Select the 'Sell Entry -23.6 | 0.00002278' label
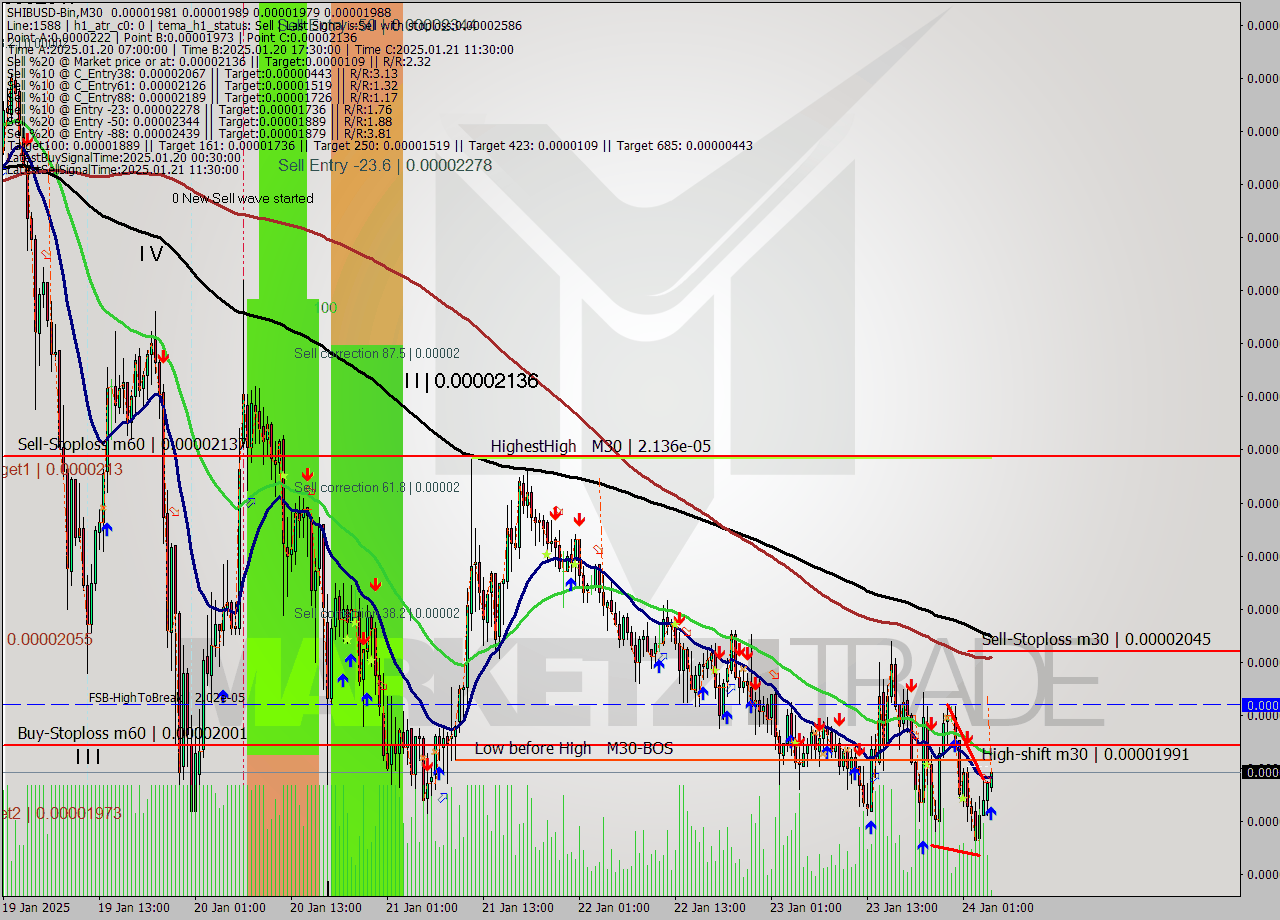Screen dimensions: 1280x920 coord(385,165)
